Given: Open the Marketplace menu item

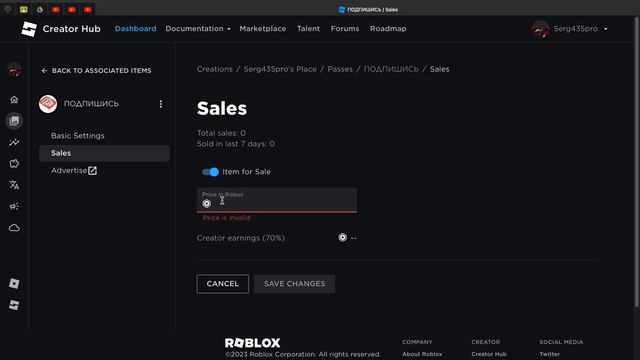Looking at the screenshot, I should (x=263, y=29).
